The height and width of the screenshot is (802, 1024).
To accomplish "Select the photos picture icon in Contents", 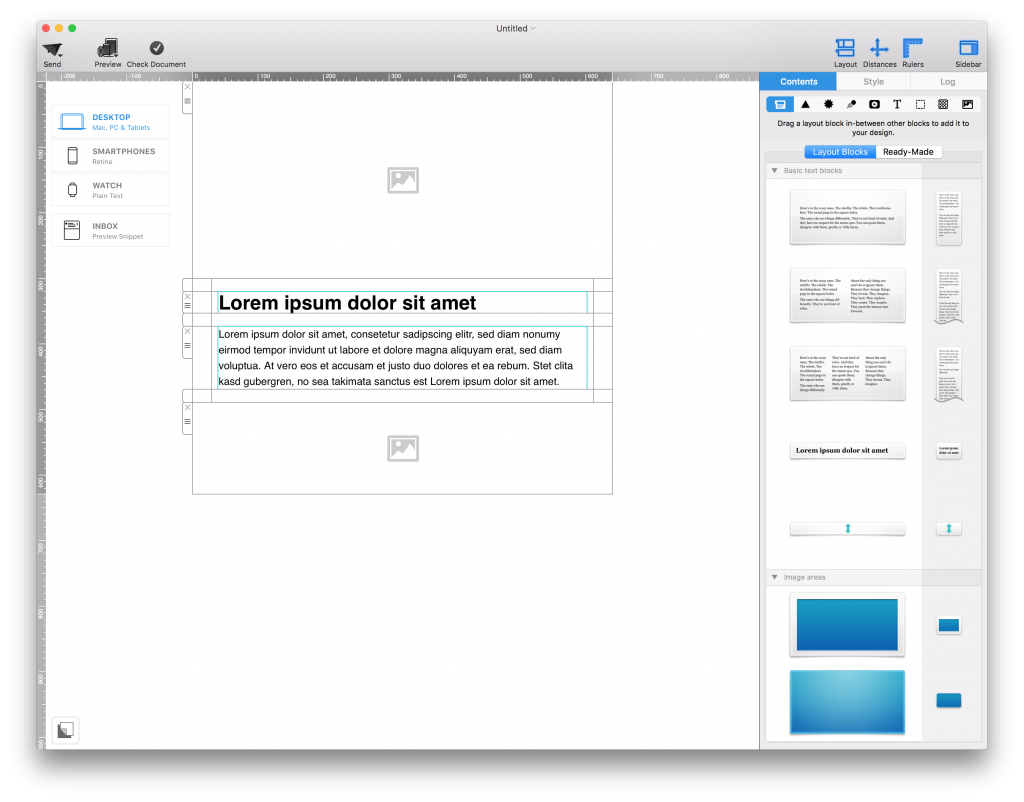I will [x=967, y=104].
